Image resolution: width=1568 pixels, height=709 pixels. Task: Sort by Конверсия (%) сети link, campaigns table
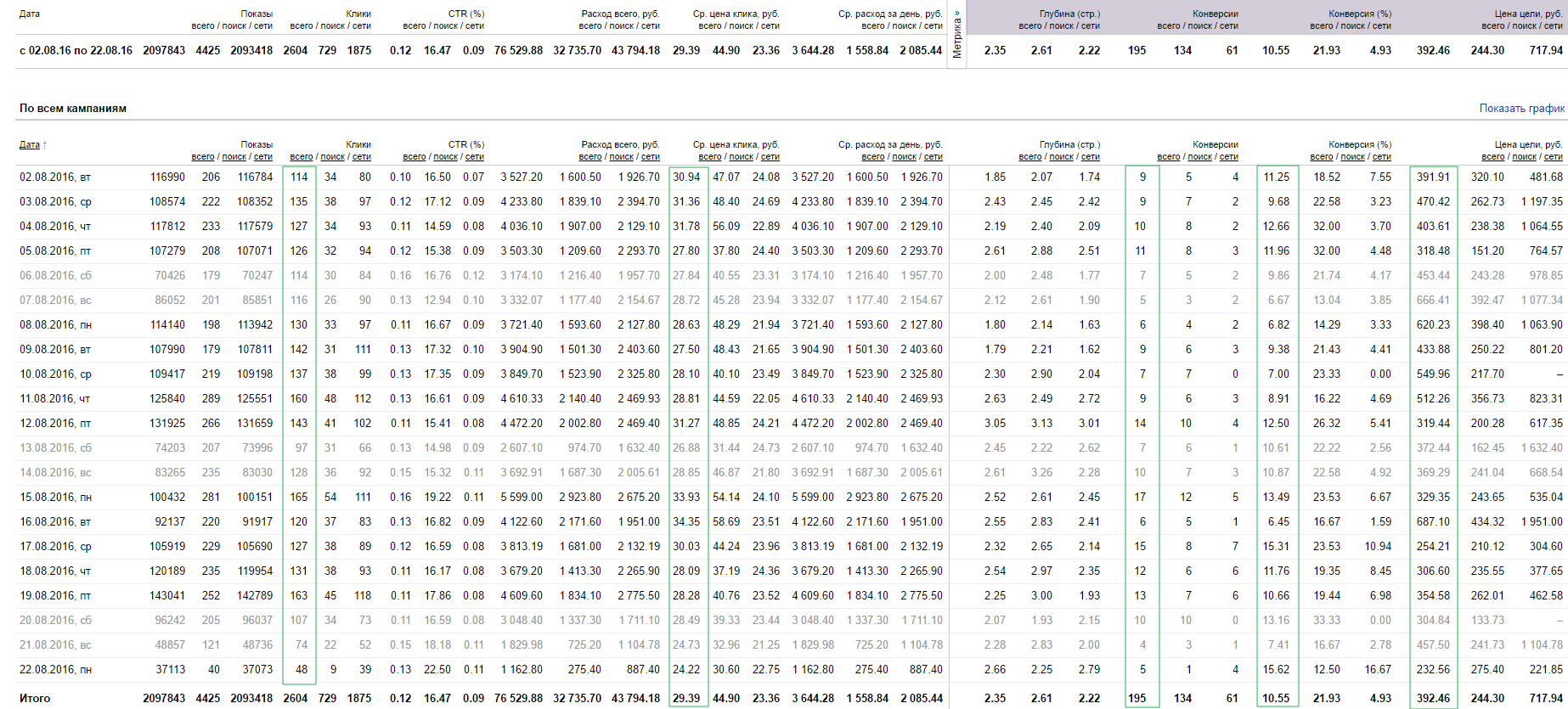pos(1382,157)
